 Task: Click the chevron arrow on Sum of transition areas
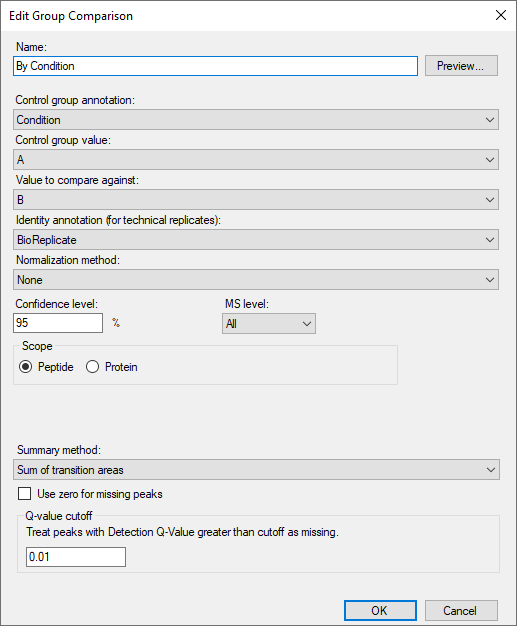coord(491,470)
